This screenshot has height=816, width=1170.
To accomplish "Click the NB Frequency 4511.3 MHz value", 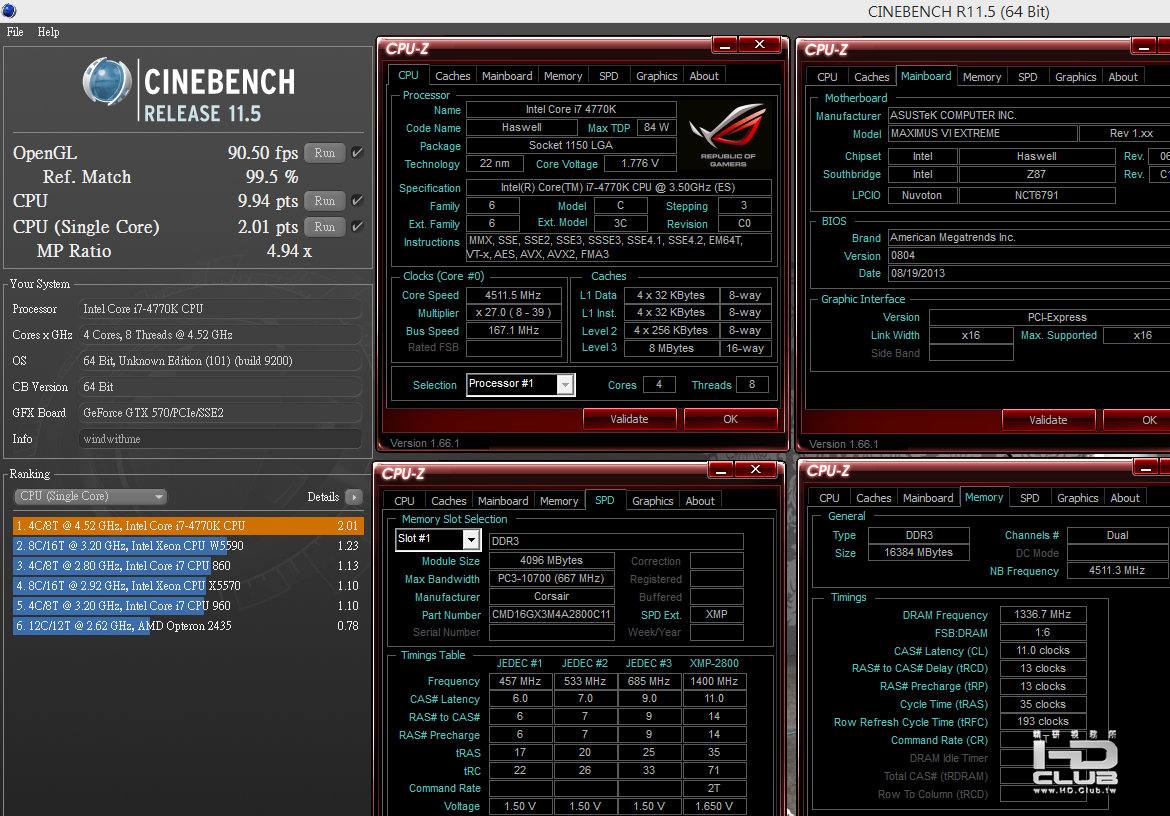I will pyautogui.click(x=1117, y=571).
